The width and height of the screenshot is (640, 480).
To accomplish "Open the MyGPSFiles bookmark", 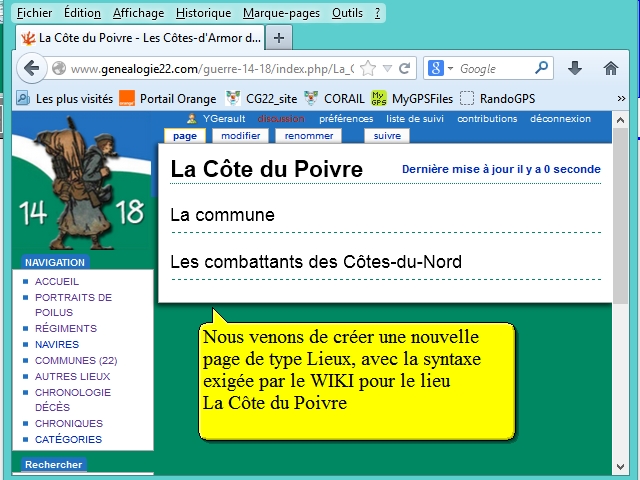I will pyautogui.click(x=411, y=98).
